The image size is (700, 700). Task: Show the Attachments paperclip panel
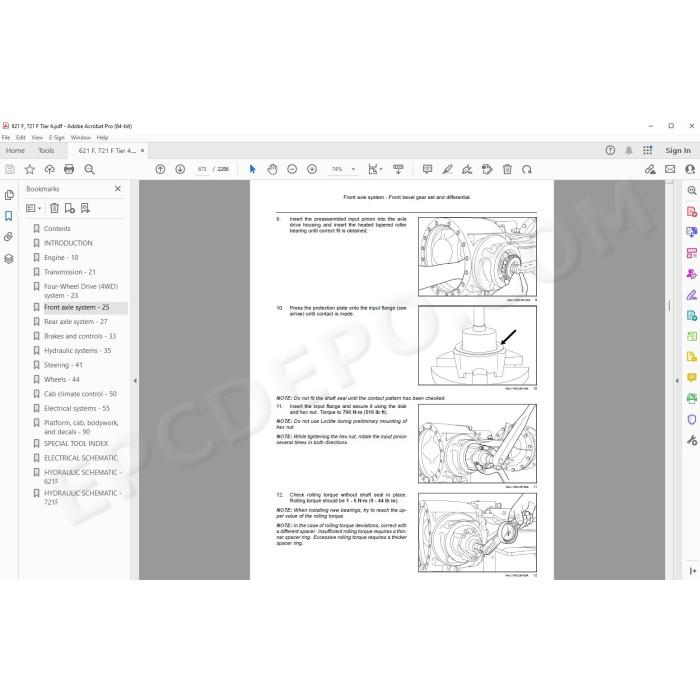9,237
